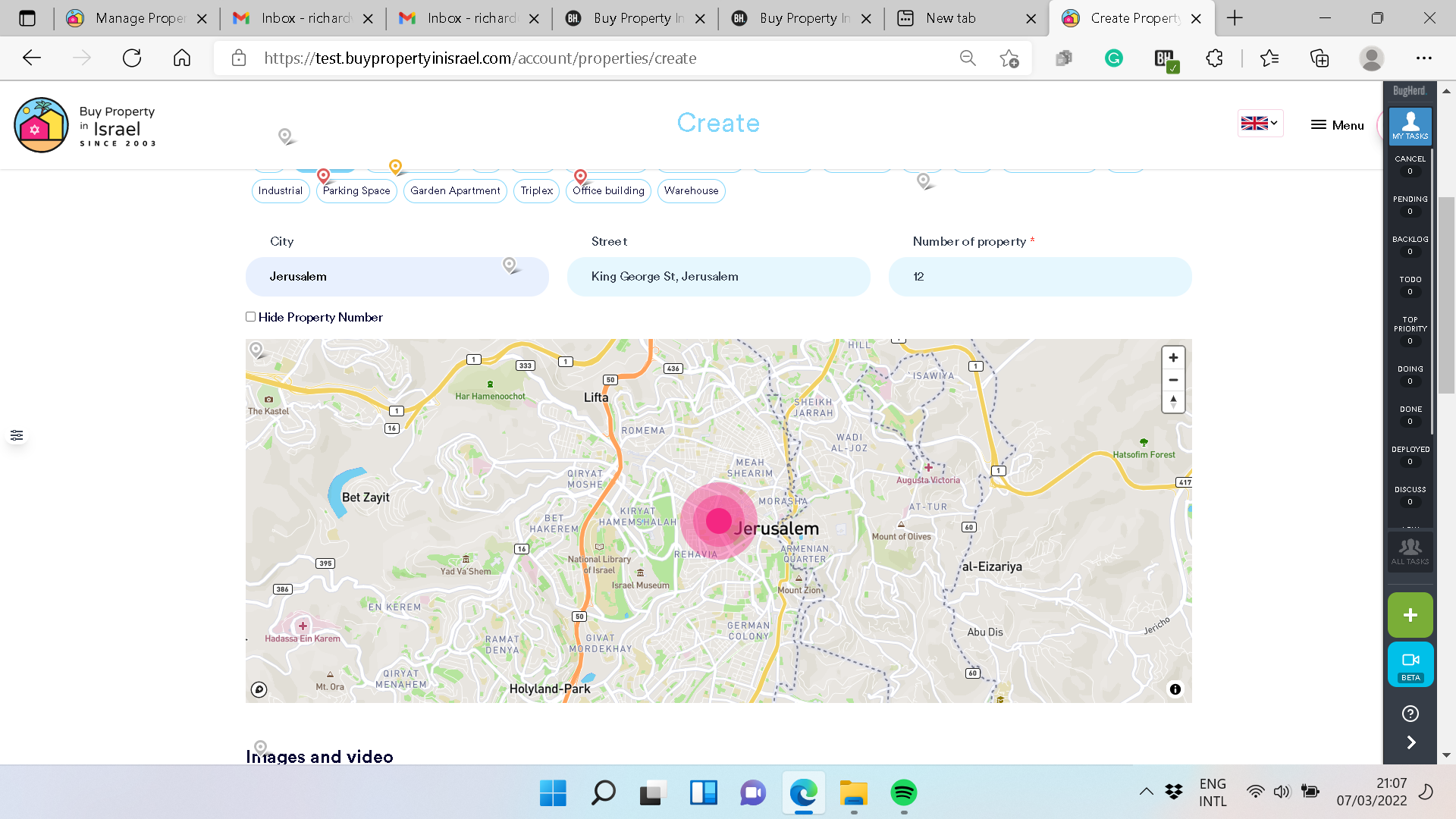Open BugHerd help question icon

1410,714
